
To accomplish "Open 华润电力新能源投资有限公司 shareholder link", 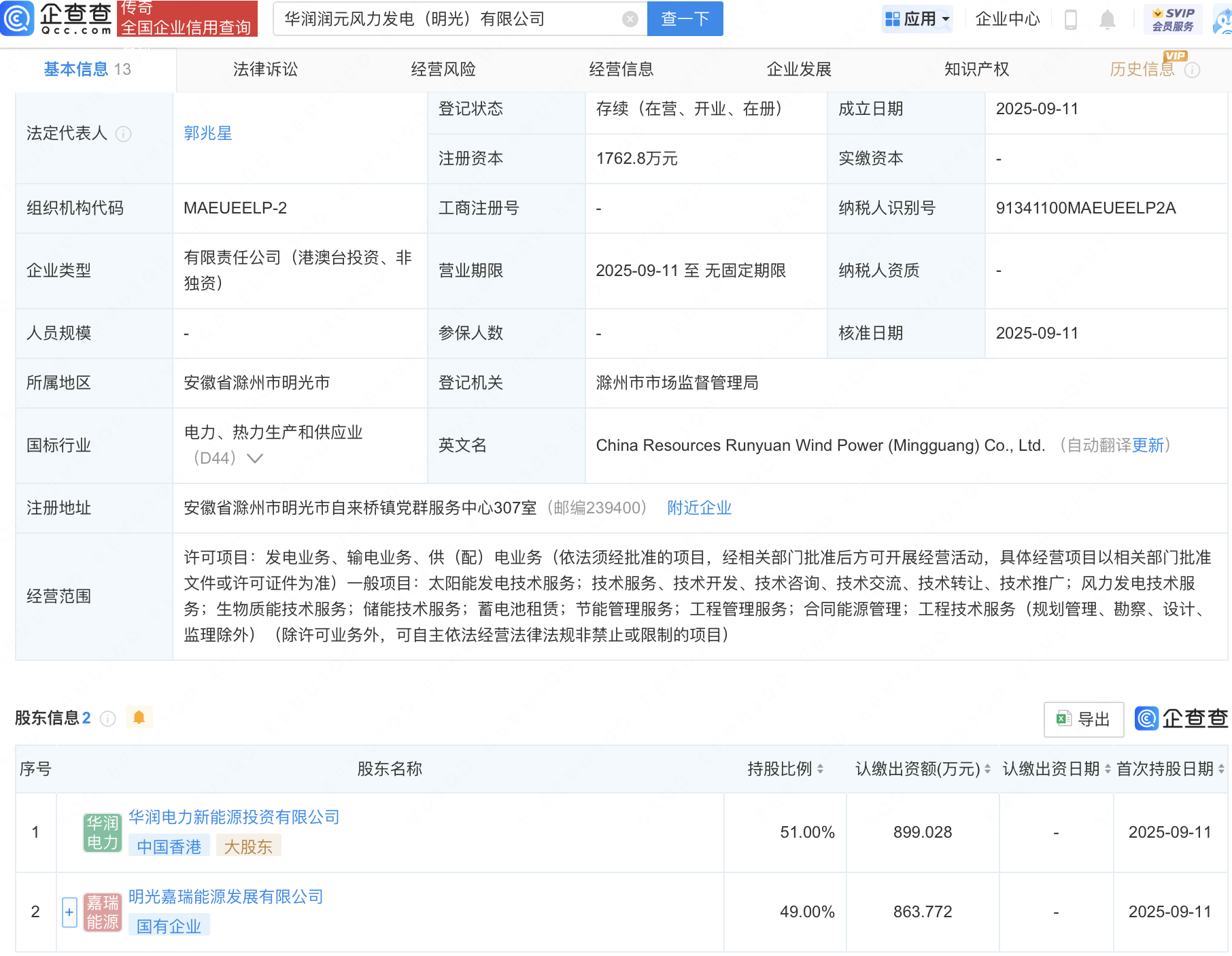I will [x=234, y=817].
